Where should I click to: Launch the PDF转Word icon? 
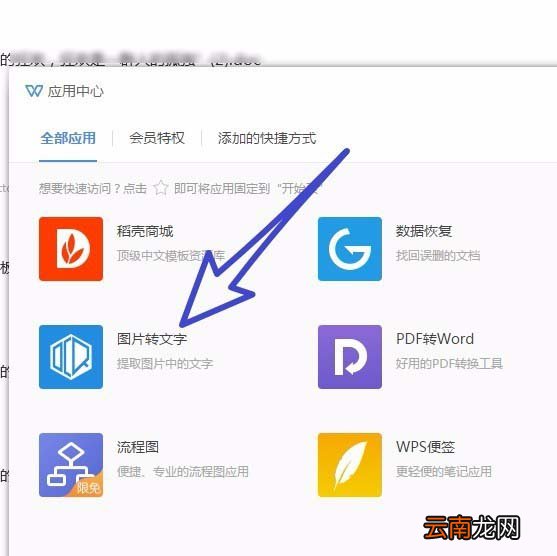(x=350, y=357)
